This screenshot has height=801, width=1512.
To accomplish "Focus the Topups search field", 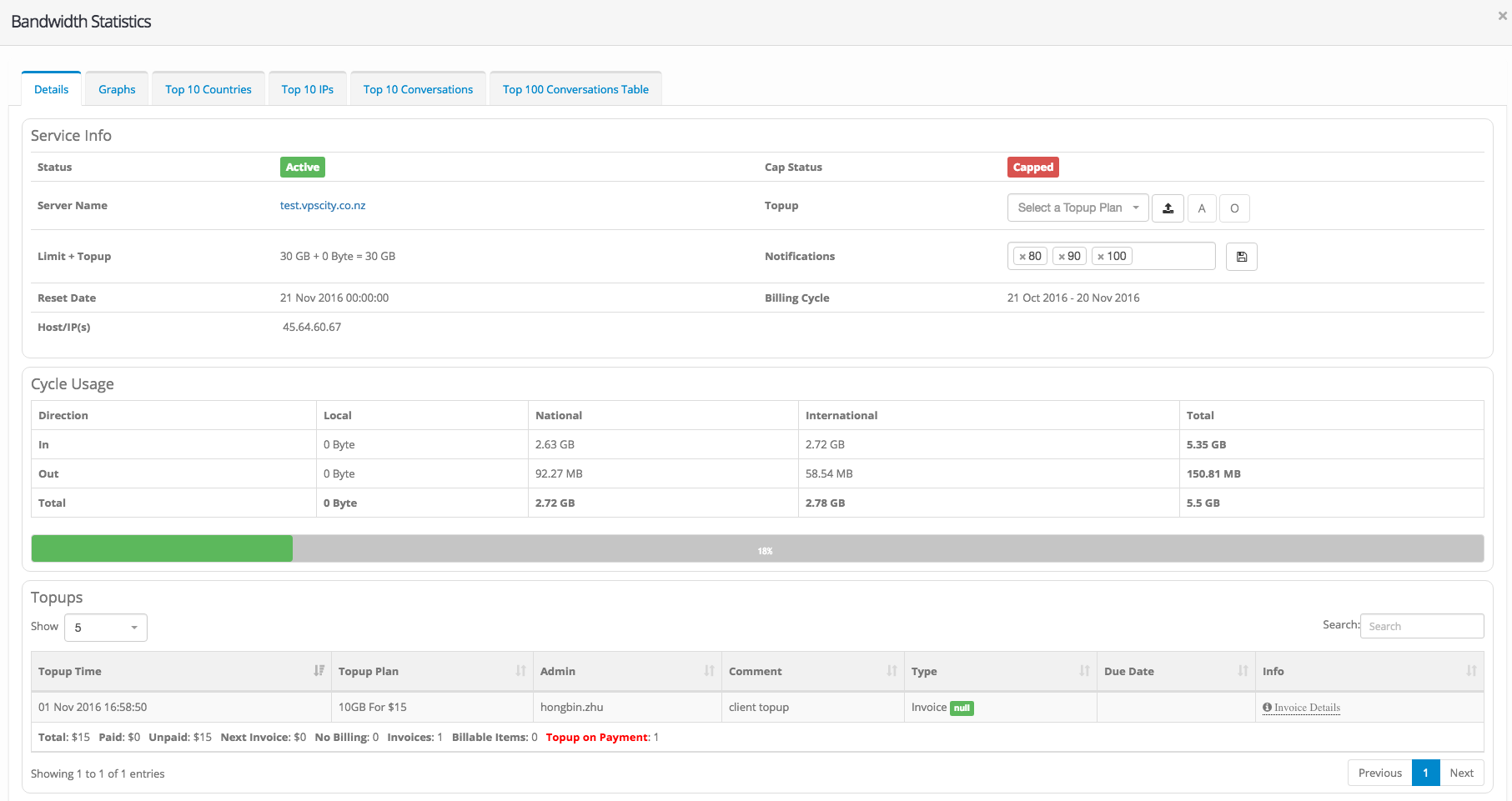I will 1421,626.
